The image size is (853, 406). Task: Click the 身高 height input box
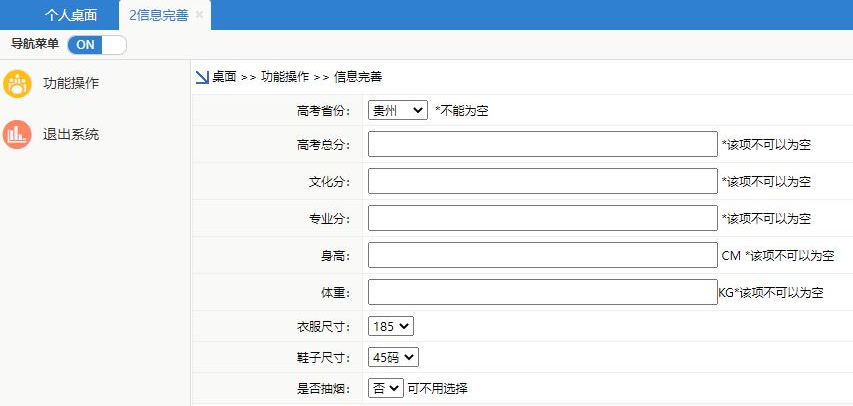542,256
